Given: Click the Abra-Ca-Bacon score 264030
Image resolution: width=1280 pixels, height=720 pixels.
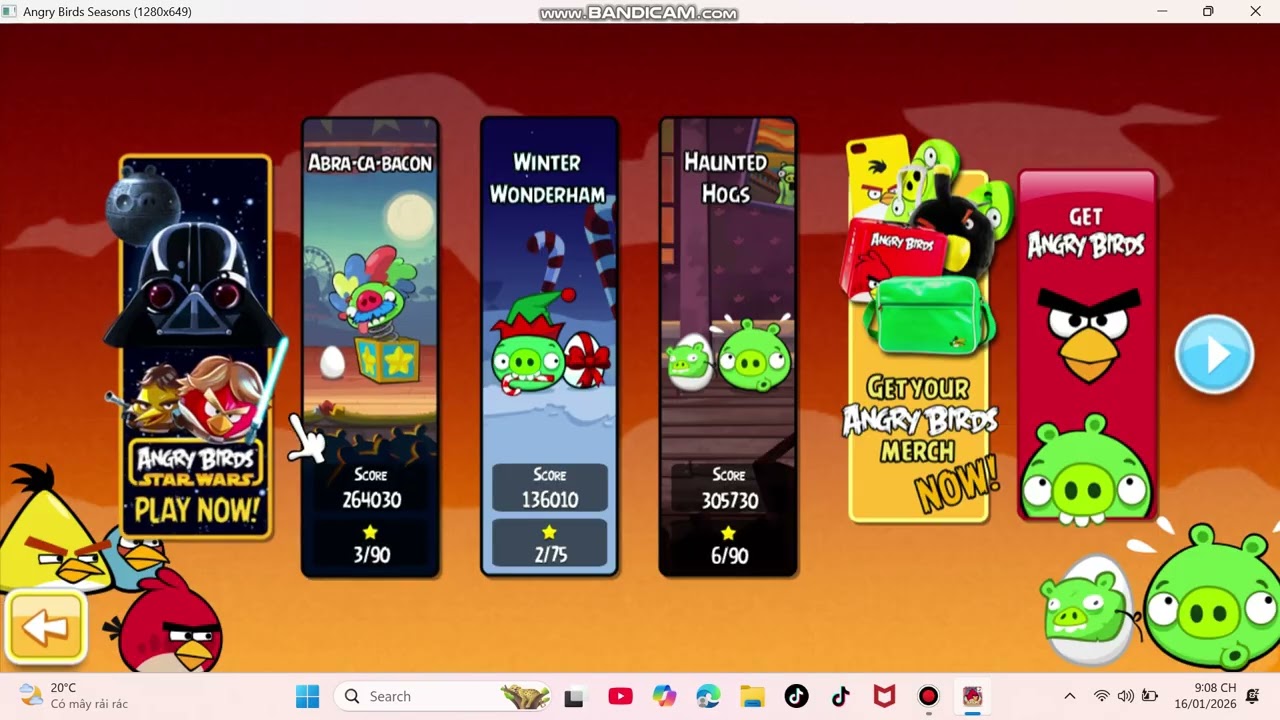Looking at the screenshot, I should [x=371, y=499].
